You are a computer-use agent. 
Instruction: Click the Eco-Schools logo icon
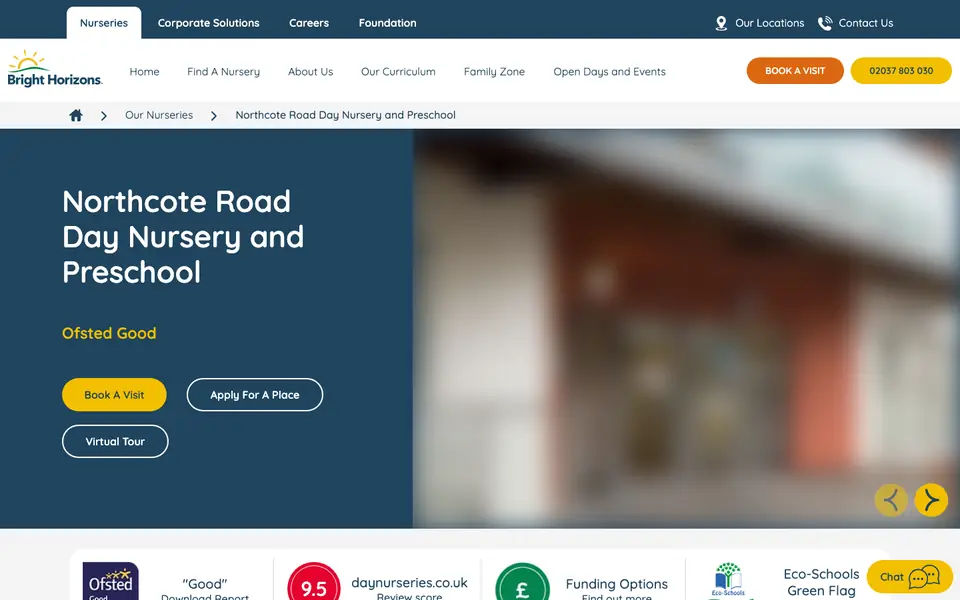pos(728,580)
